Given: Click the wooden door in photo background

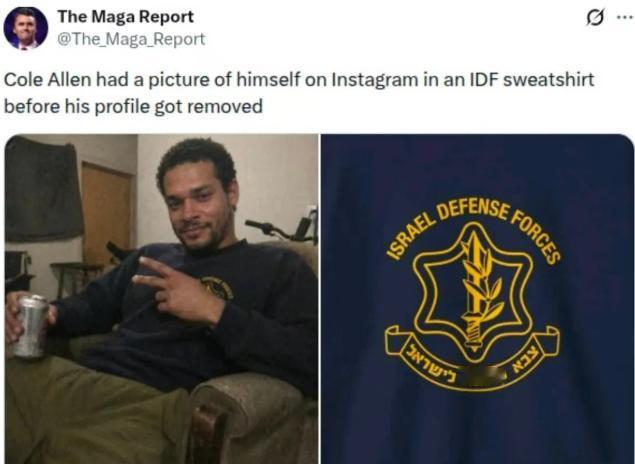Looking at the screenshot, I should pos(107,212).
